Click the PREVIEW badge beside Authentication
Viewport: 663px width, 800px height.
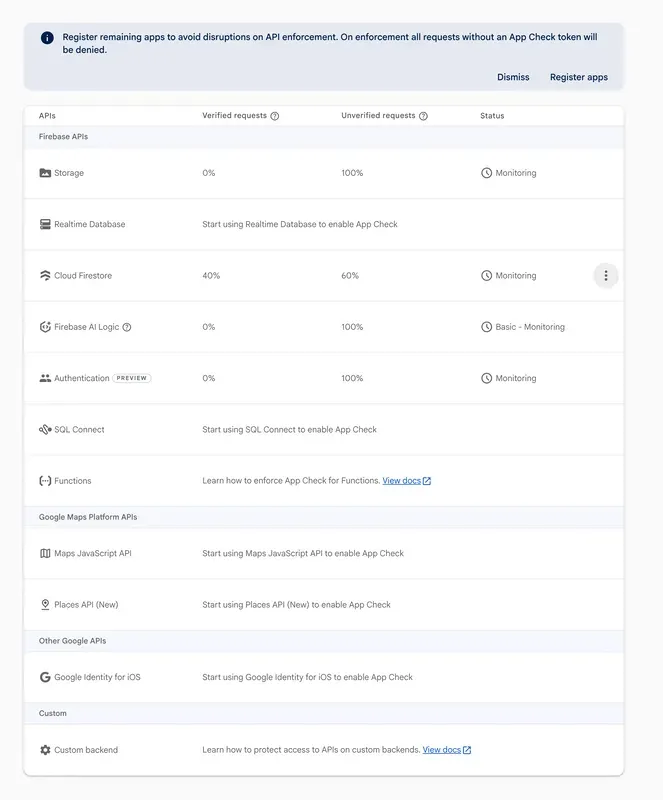click(x=132, y=378)
